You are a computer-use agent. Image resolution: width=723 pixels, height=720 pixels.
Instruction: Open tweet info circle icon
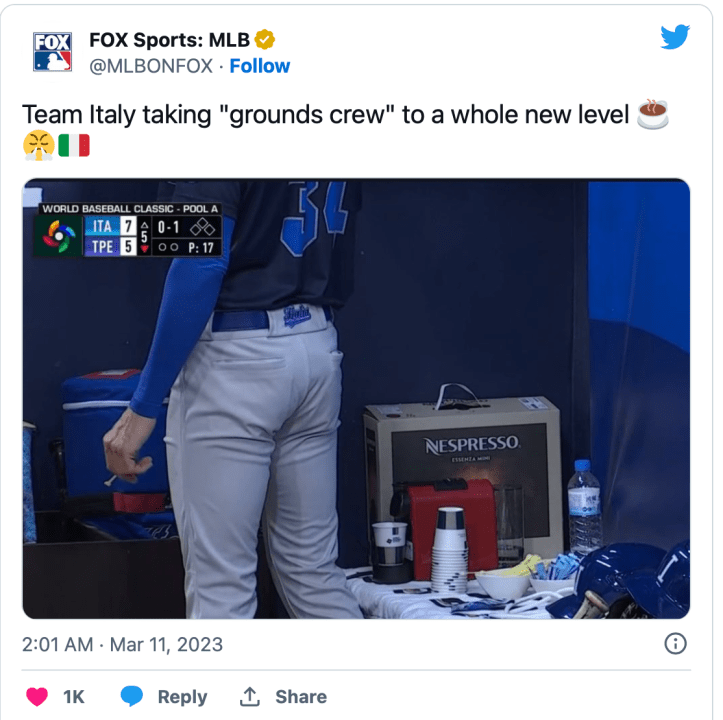coord(676,643)
